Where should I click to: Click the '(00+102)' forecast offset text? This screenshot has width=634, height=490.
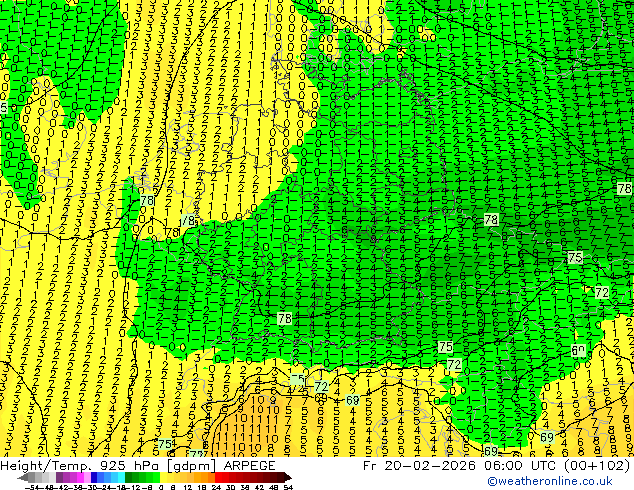coord(596,465)
